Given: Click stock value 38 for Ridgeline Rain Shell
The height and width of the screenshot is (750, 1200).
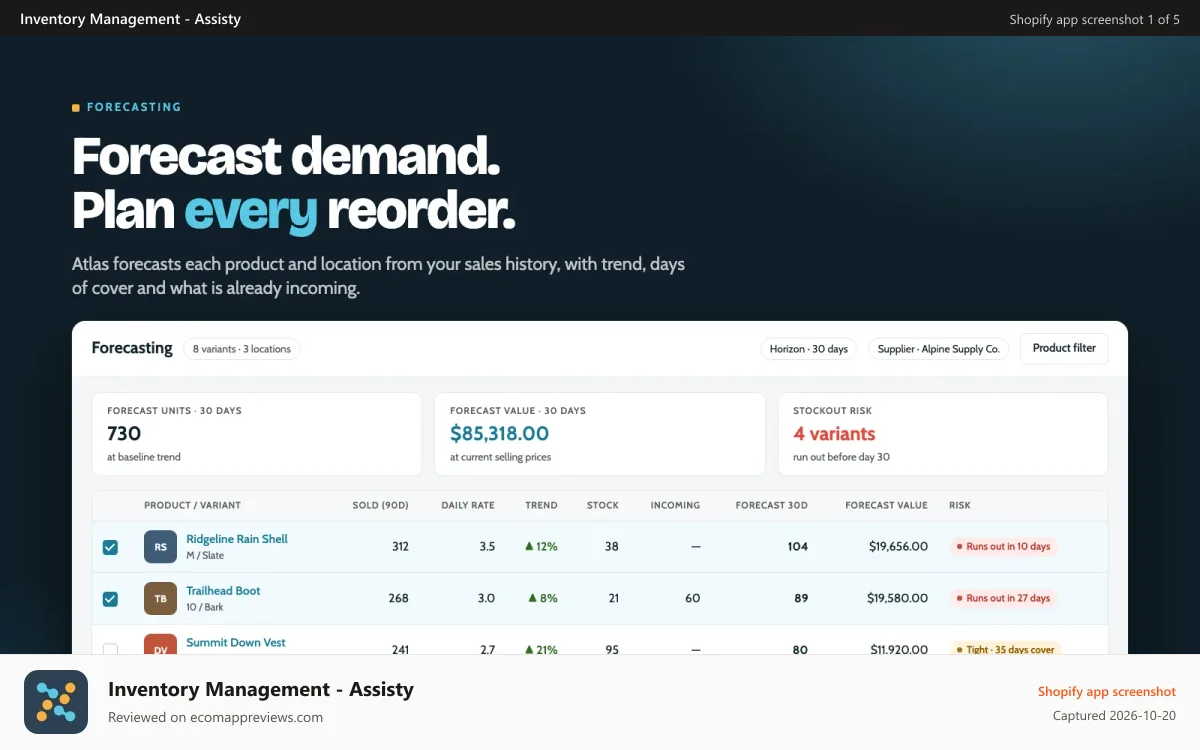Looking at the screenshot, I should point(612,547).
